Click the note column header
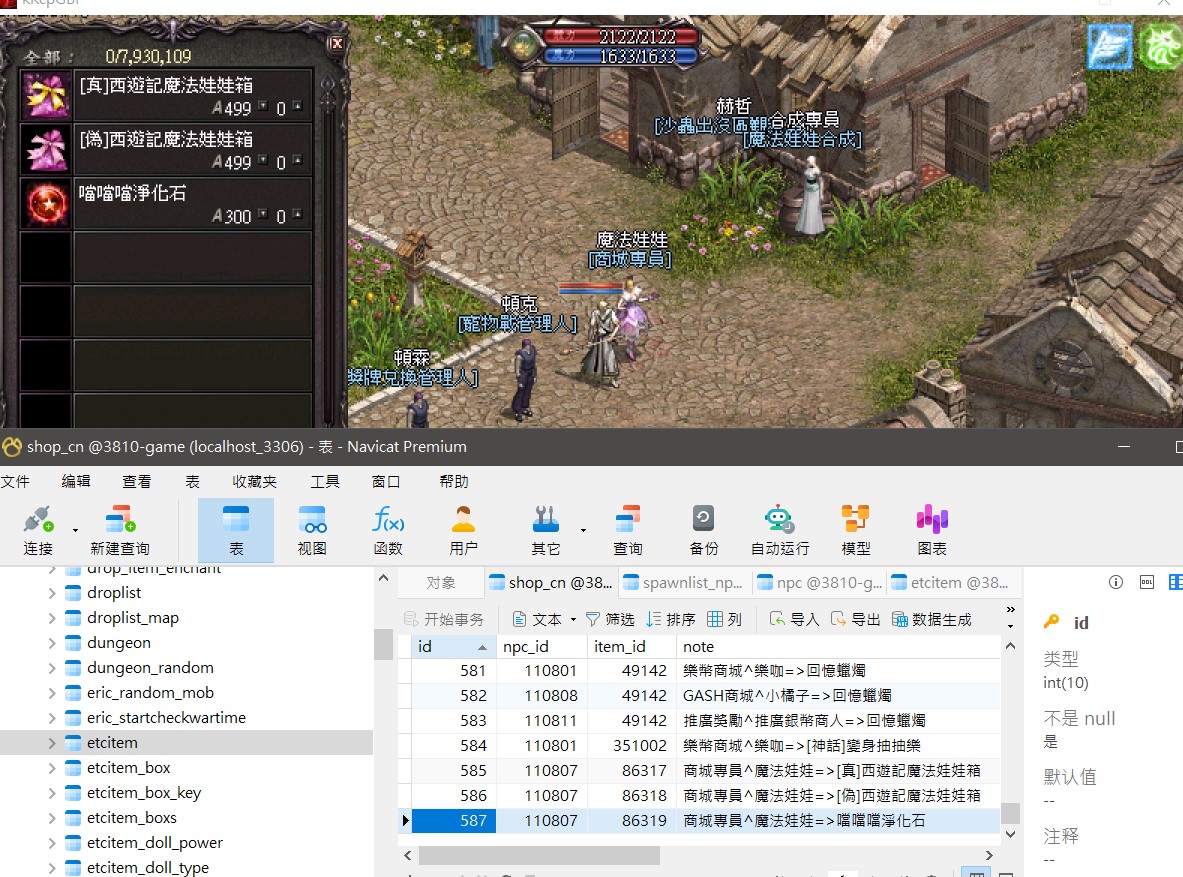Viewport: 1183px width, 877px height. [x=837, y=647]
